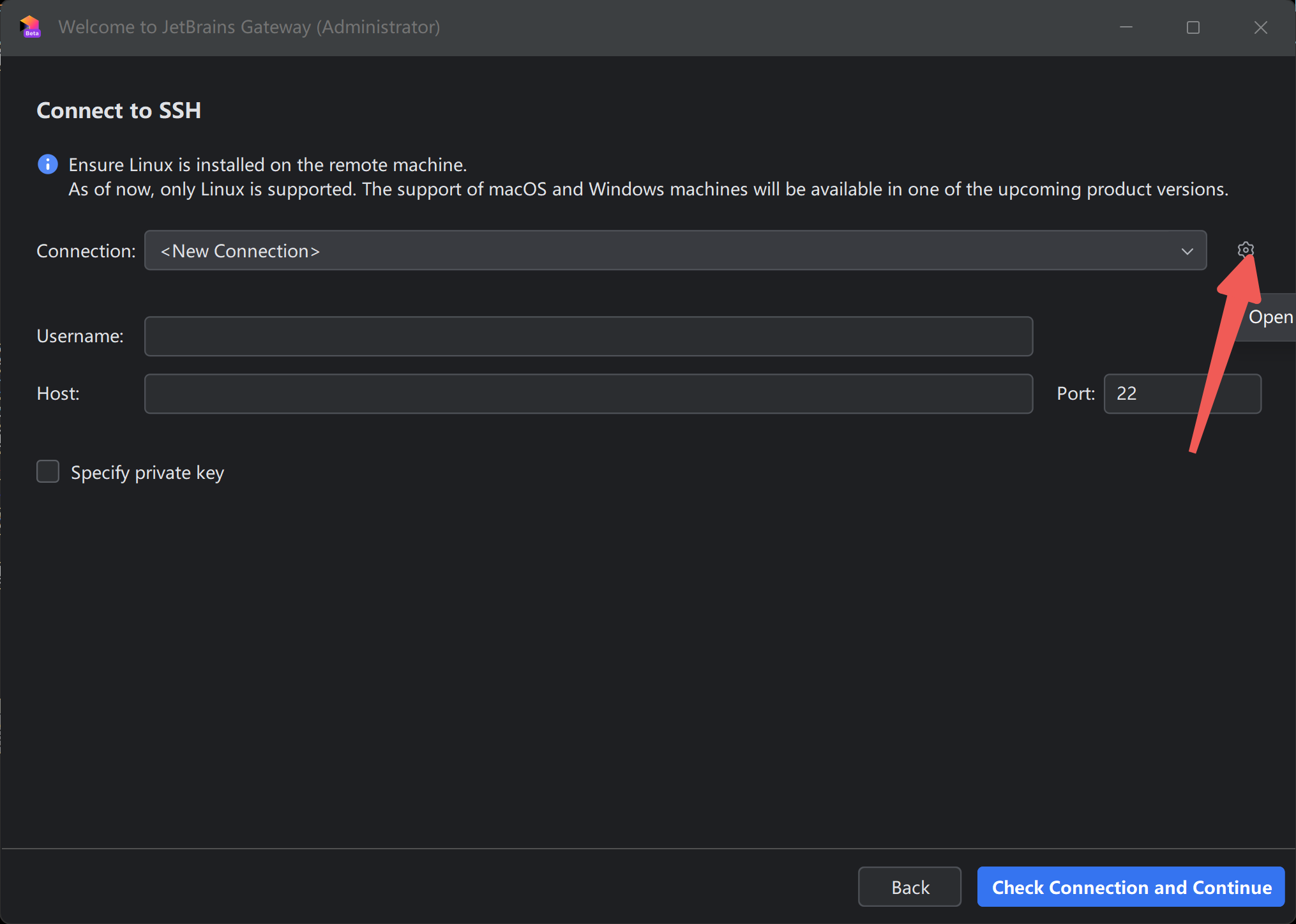The height and width of the screenshot is (924, 1296).
Task: Click the 'Port:' label
Action: tap(1076, 393)
